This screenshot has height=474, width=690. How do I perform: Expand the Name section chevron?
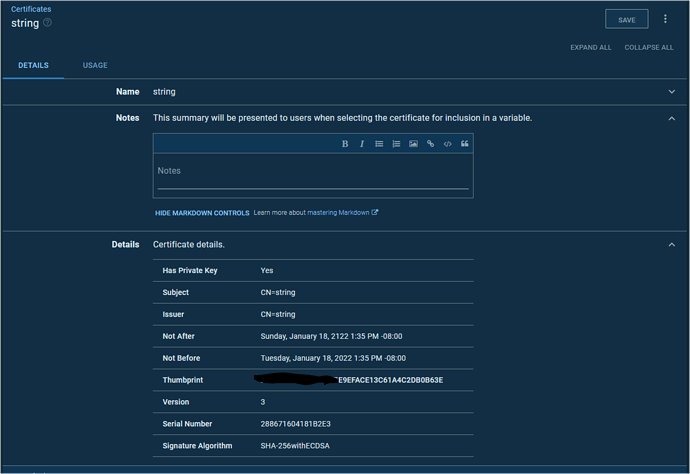click(671, 92)
